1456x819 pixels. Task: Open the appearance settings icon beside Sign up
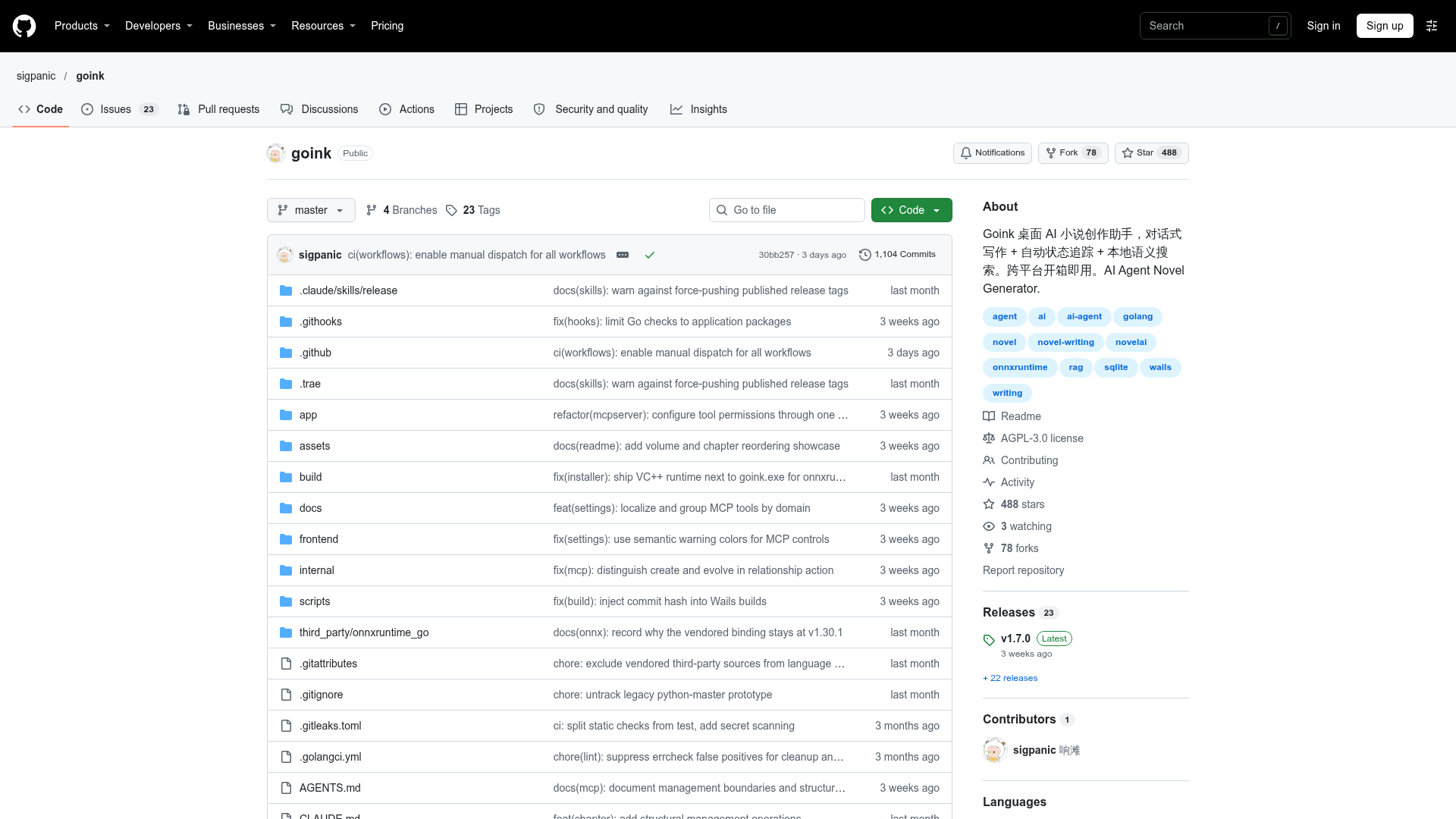click(x=1432, y=26)
